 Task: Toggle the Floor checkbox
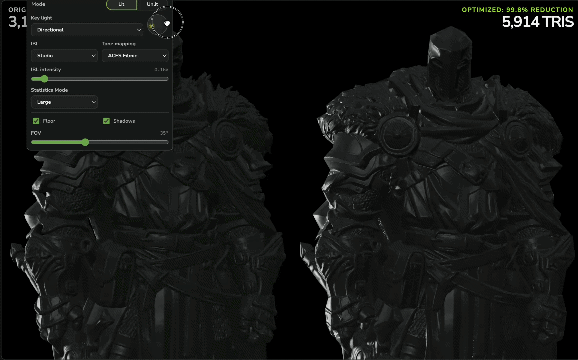[36, 121]
